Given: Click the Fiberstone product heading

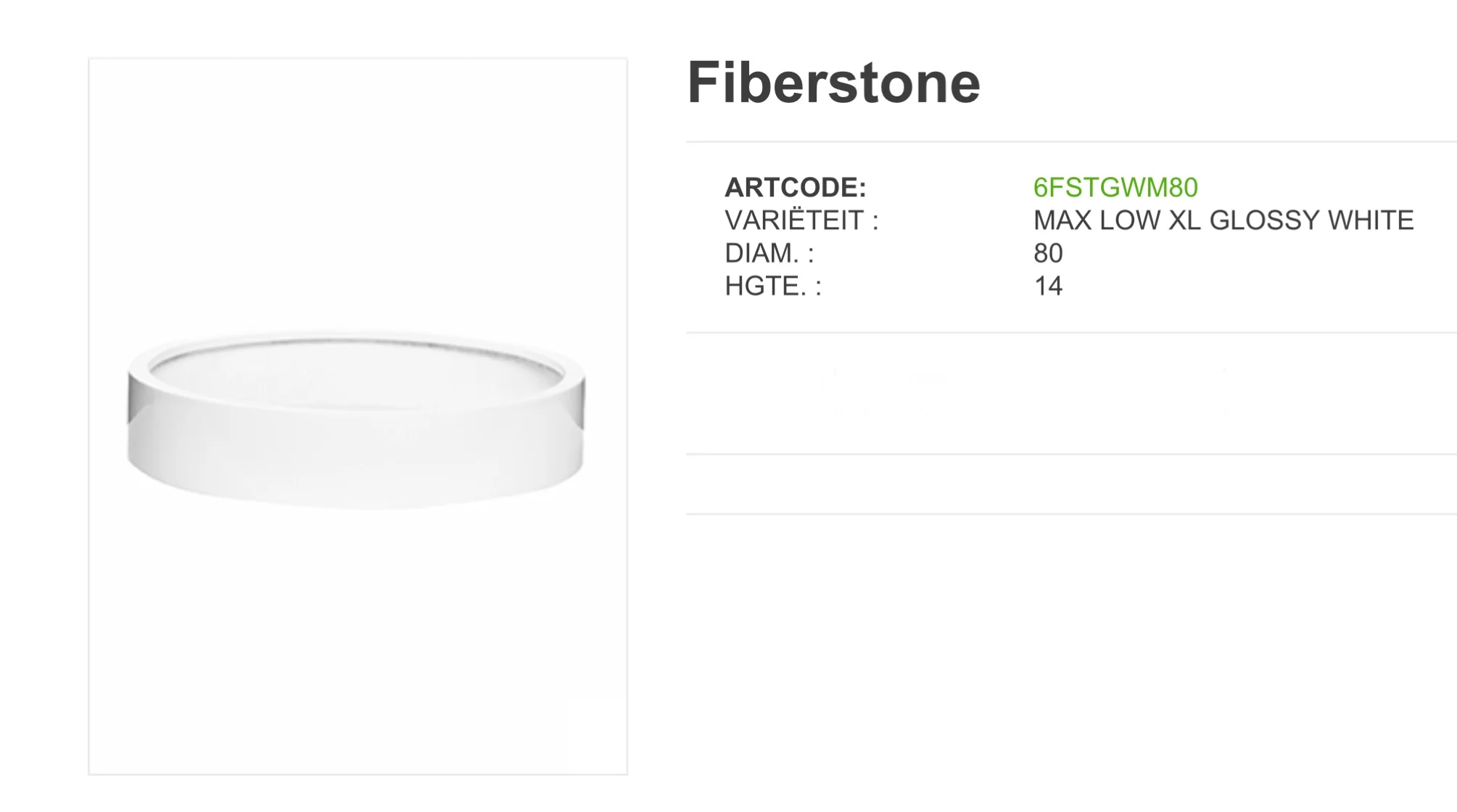Looking at the screenshot, I should click(x=833, y=82).
